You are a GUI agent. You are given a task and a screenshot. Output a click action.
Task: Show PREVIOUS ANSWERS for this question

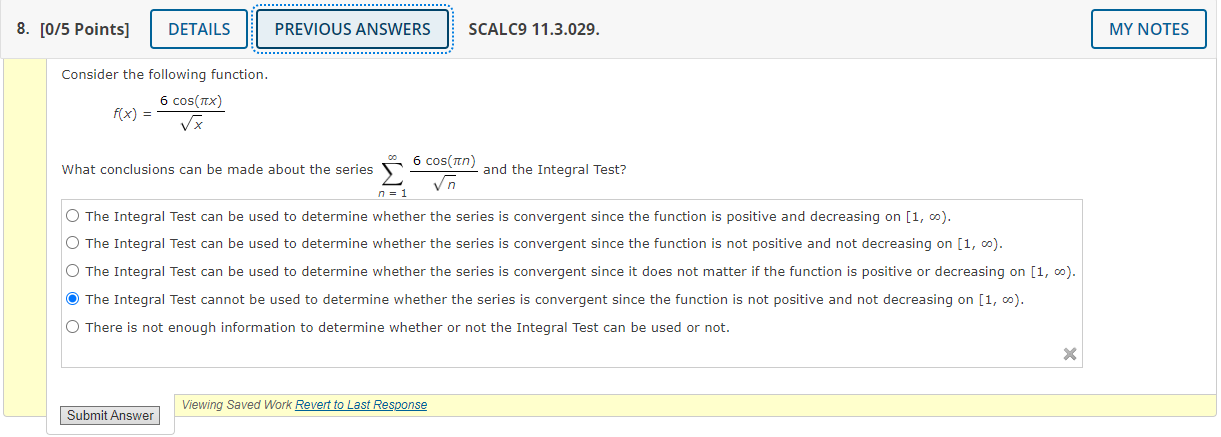click(x=353, y=29)
